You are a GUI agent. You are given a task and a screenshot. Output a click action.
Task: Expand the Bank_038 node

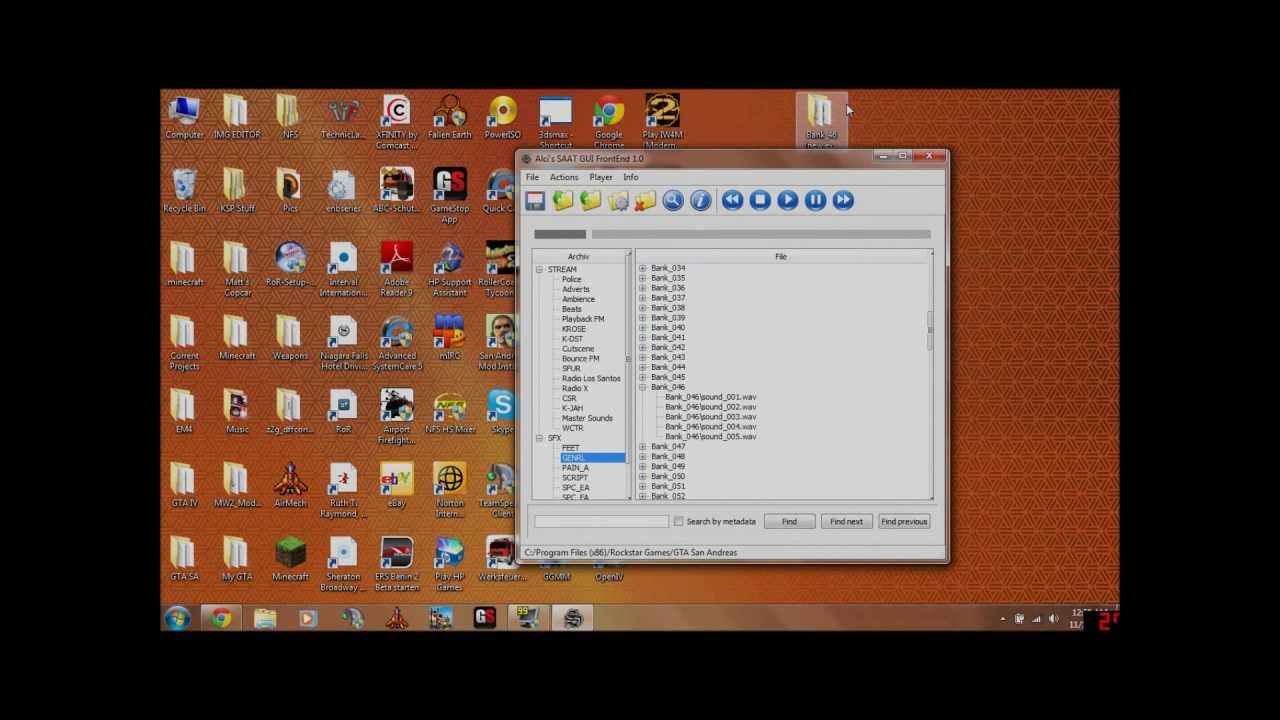click(643, 308)
